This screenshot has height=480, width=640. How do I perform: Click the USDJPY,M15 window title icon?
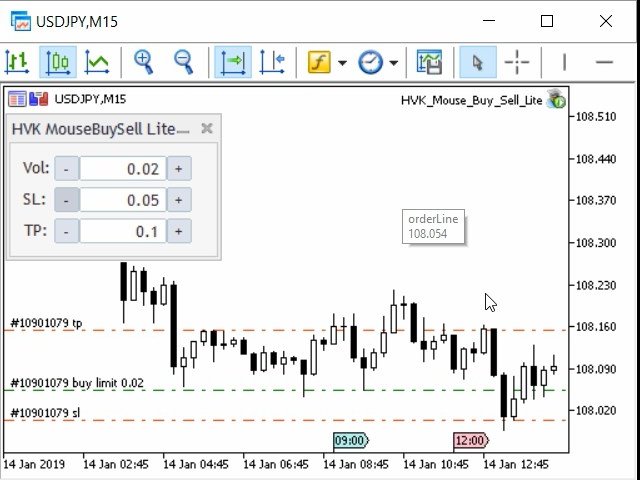click(21, 21)
